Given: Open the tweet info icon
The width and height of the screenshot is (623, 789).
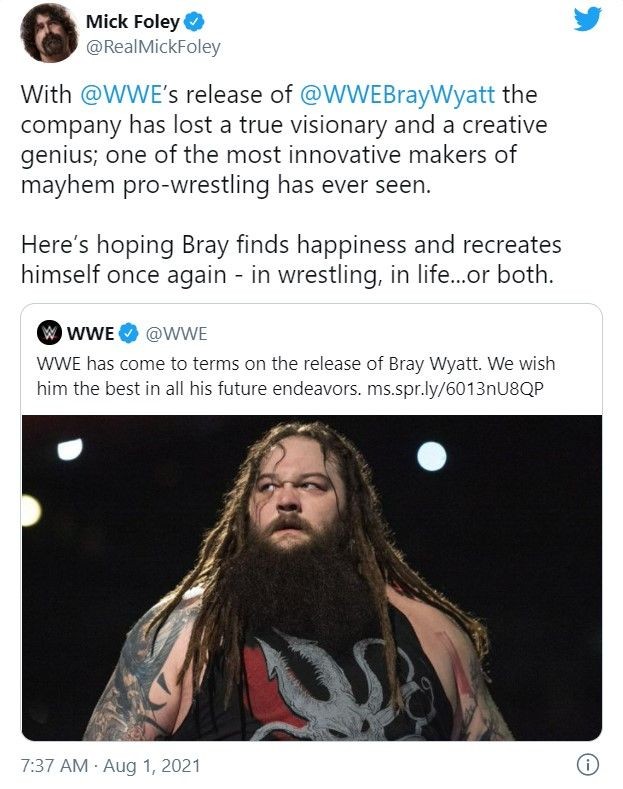Looking at the screenshot, I should tap(587, 765).
